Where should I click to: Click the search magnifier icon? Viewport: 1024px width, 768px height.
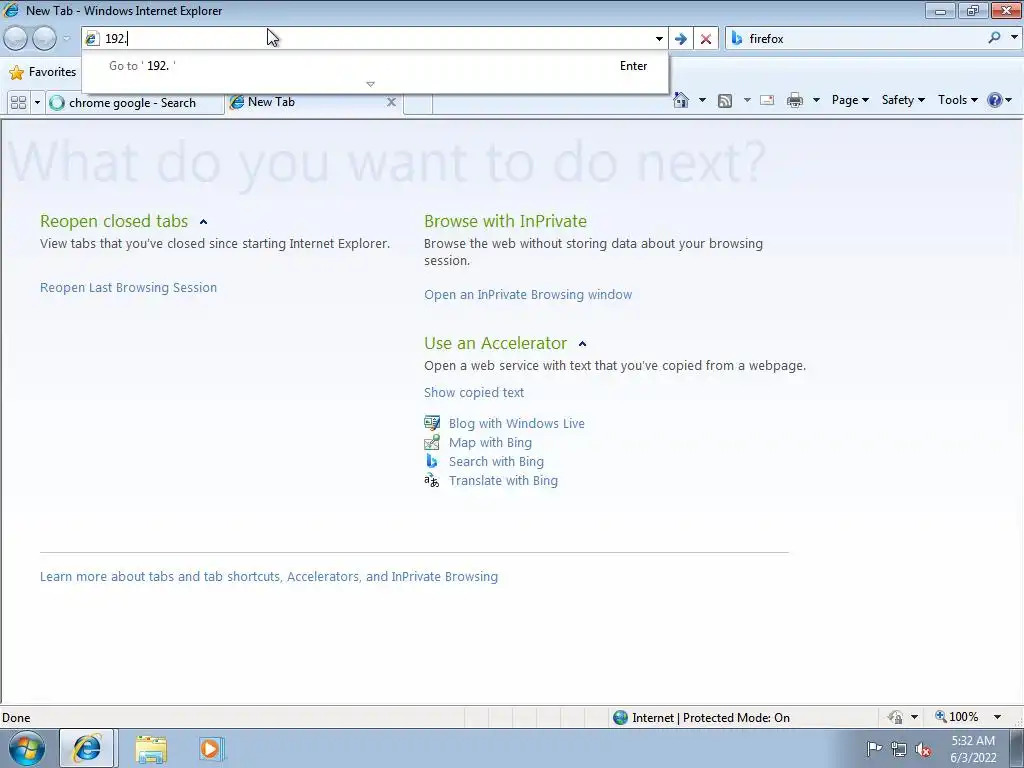[x=994, y=38]
